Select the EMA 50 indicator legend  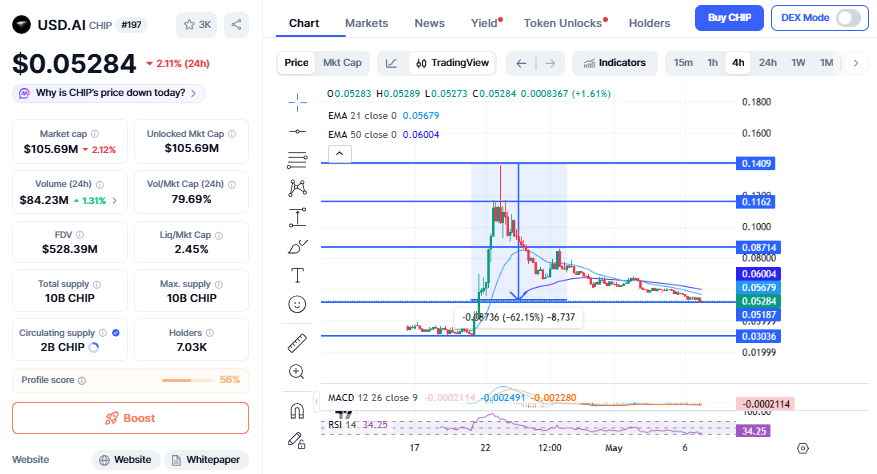click(384, 135)
